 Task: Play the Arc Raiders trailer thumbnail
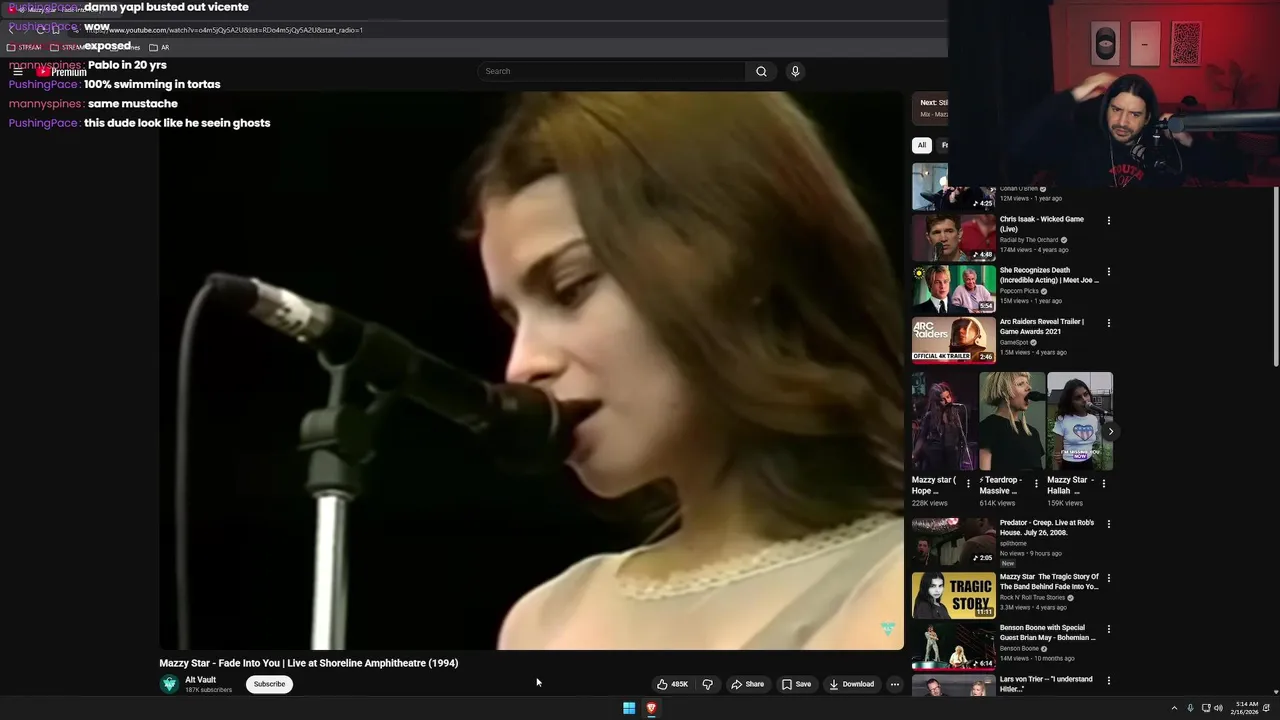[953, 340]
